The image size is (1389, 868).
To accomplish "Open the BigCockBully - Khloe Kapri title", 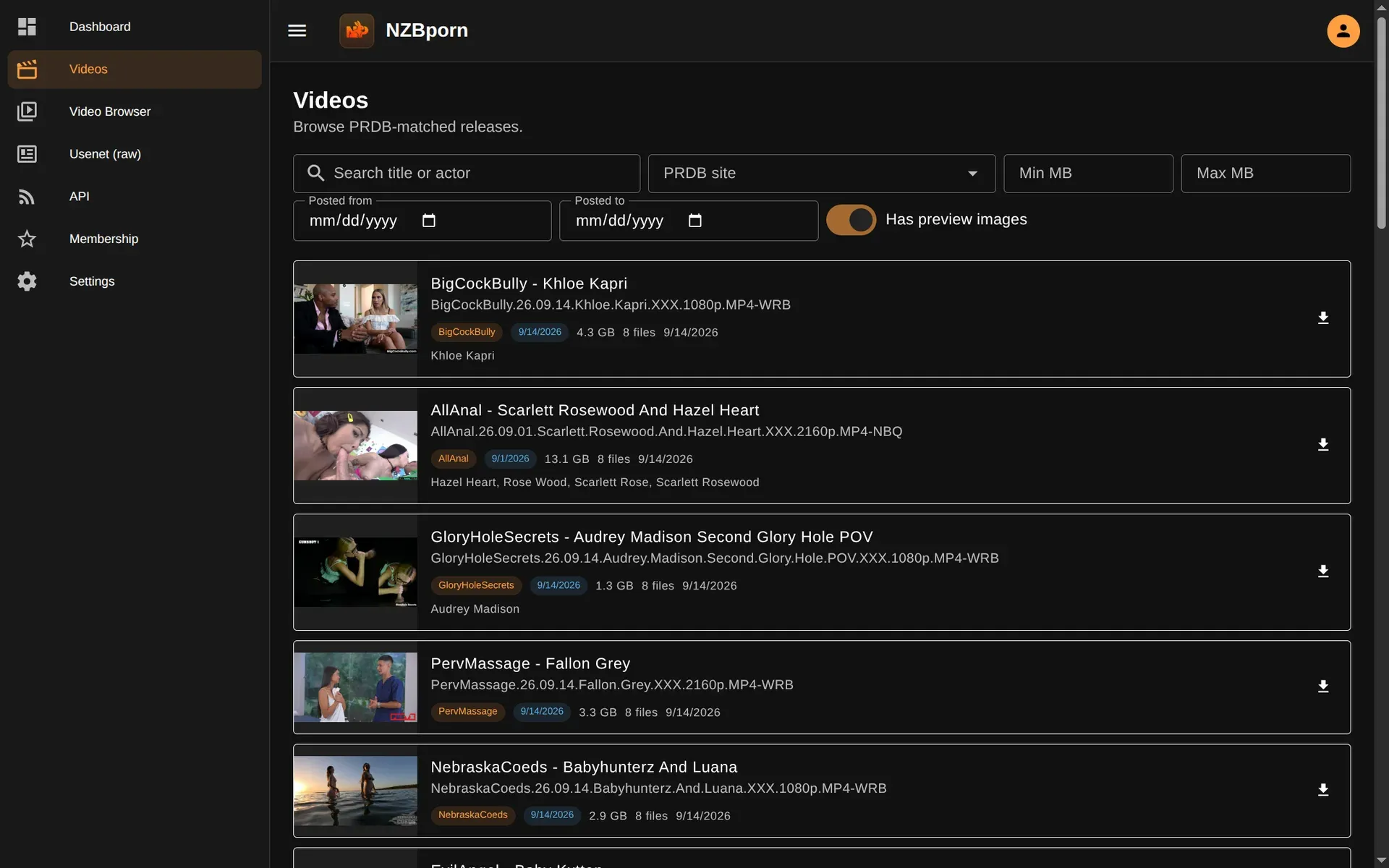I will [529, 284].
